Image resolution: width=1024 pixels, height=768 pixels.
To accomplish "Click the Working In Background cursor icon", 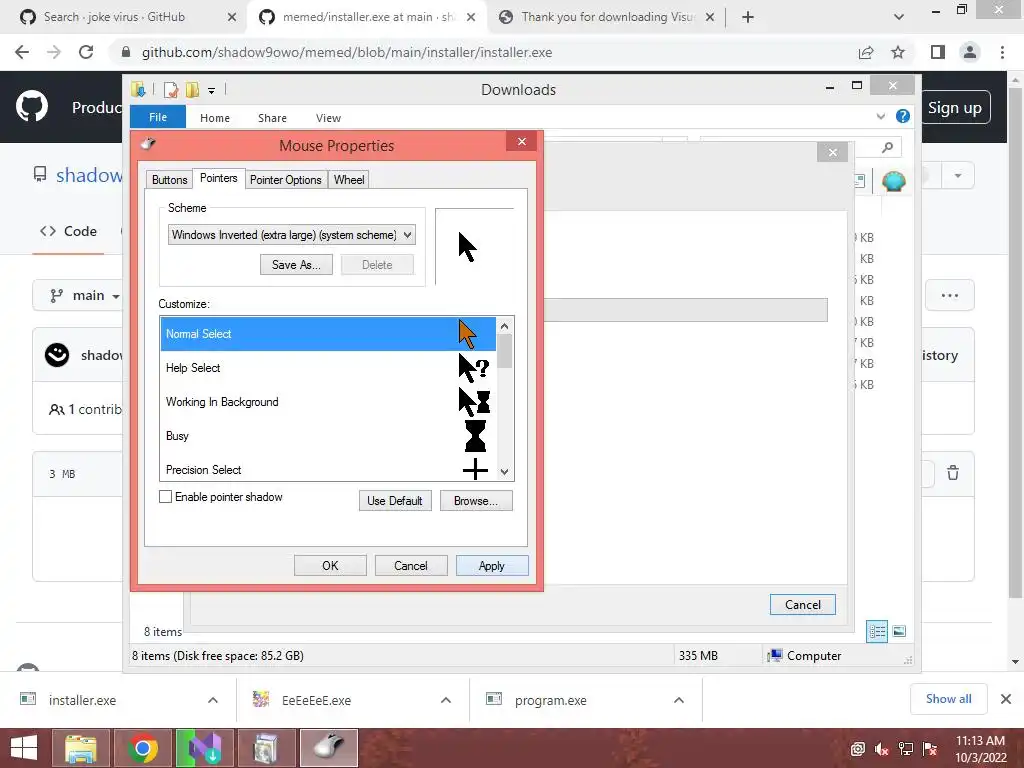I will pos(474,402).
